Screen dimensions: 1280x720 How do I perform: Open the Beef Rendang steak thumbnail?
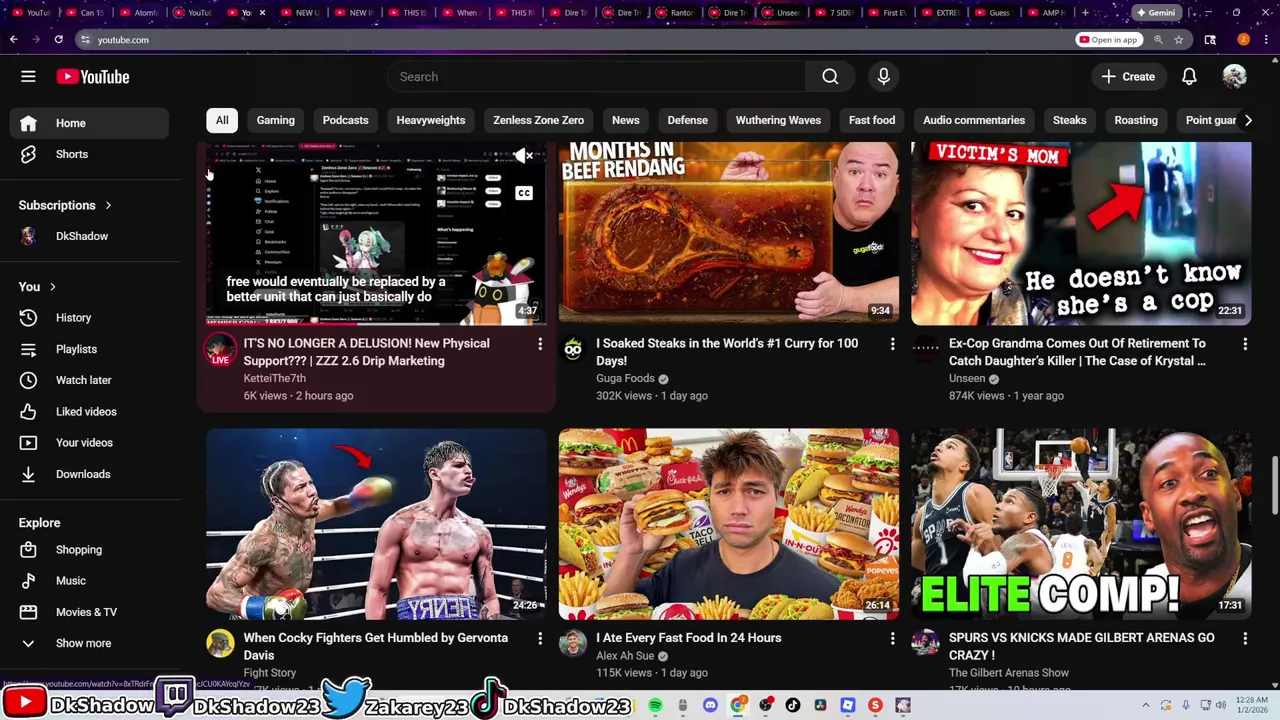pos(729,233)
